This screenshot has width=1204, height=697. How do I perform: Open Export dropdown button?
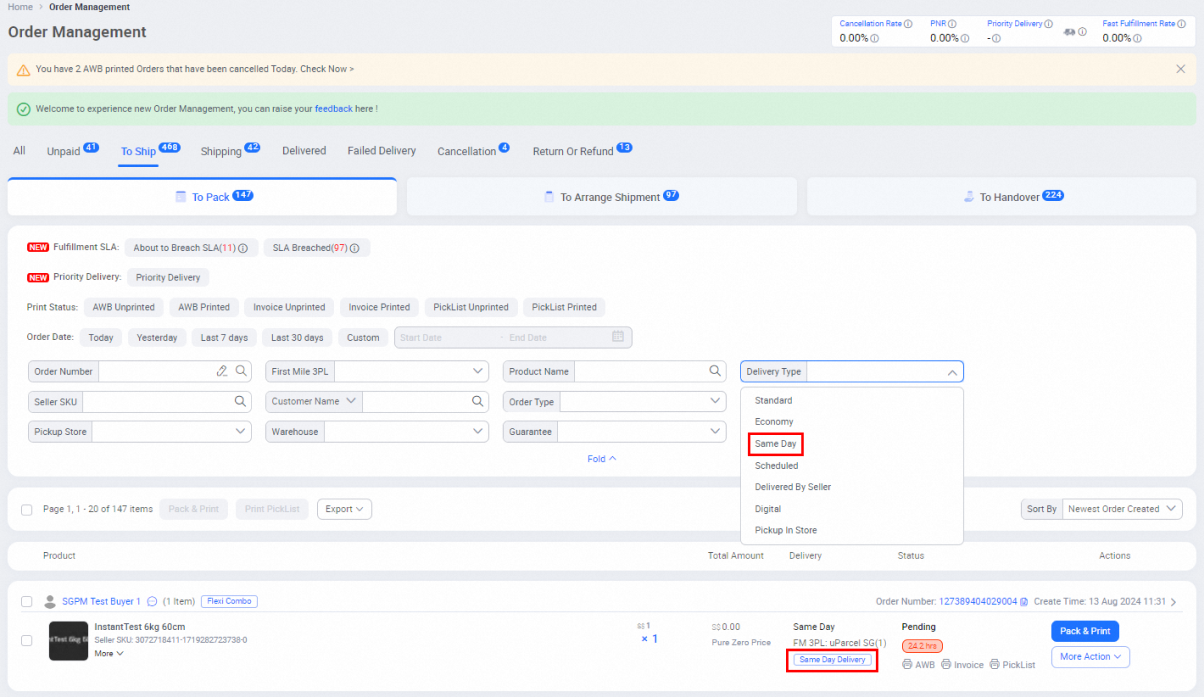pos(344,509)
